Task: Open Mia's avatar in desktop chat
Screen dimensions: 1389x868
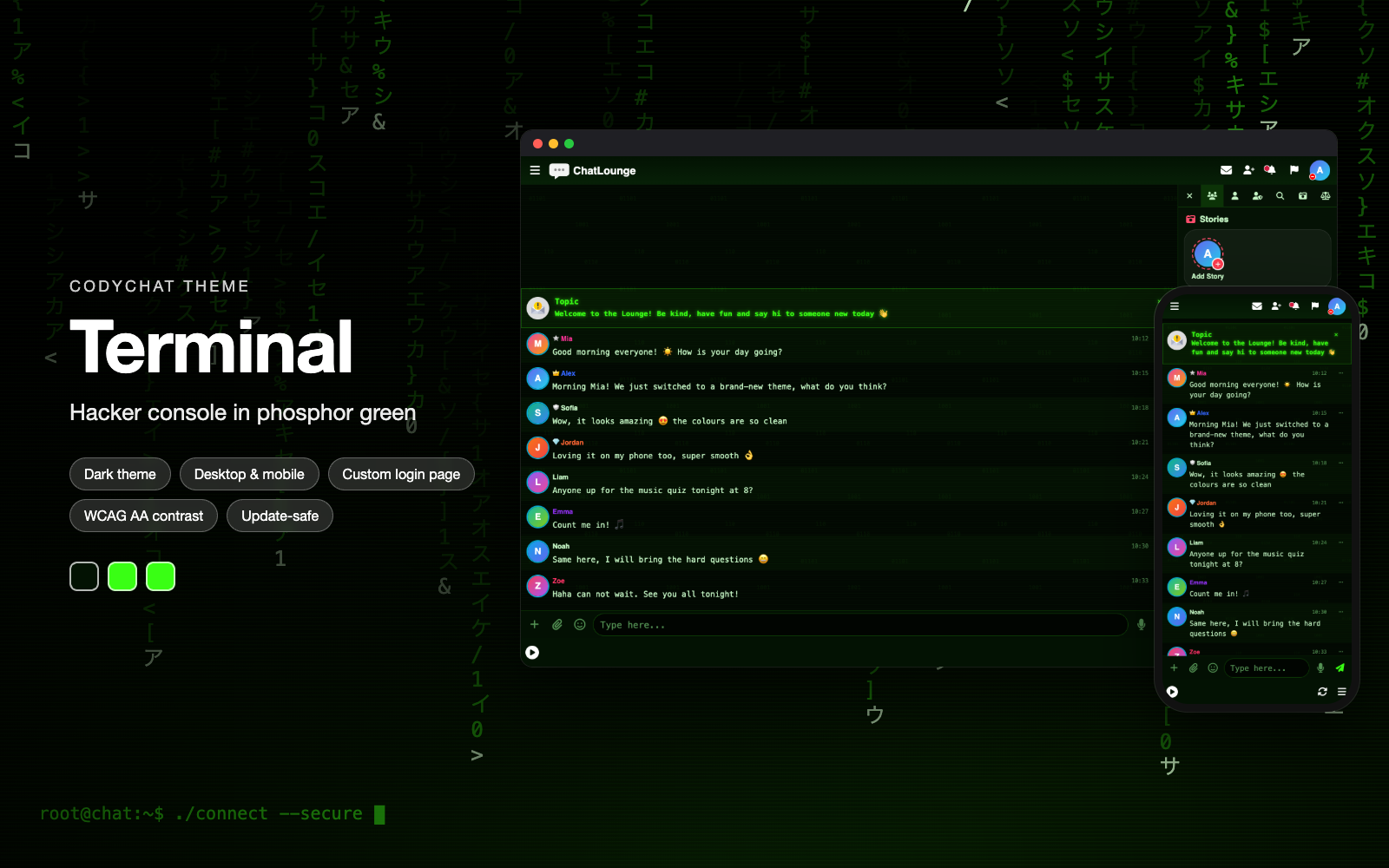Action: tap(537, 344)
